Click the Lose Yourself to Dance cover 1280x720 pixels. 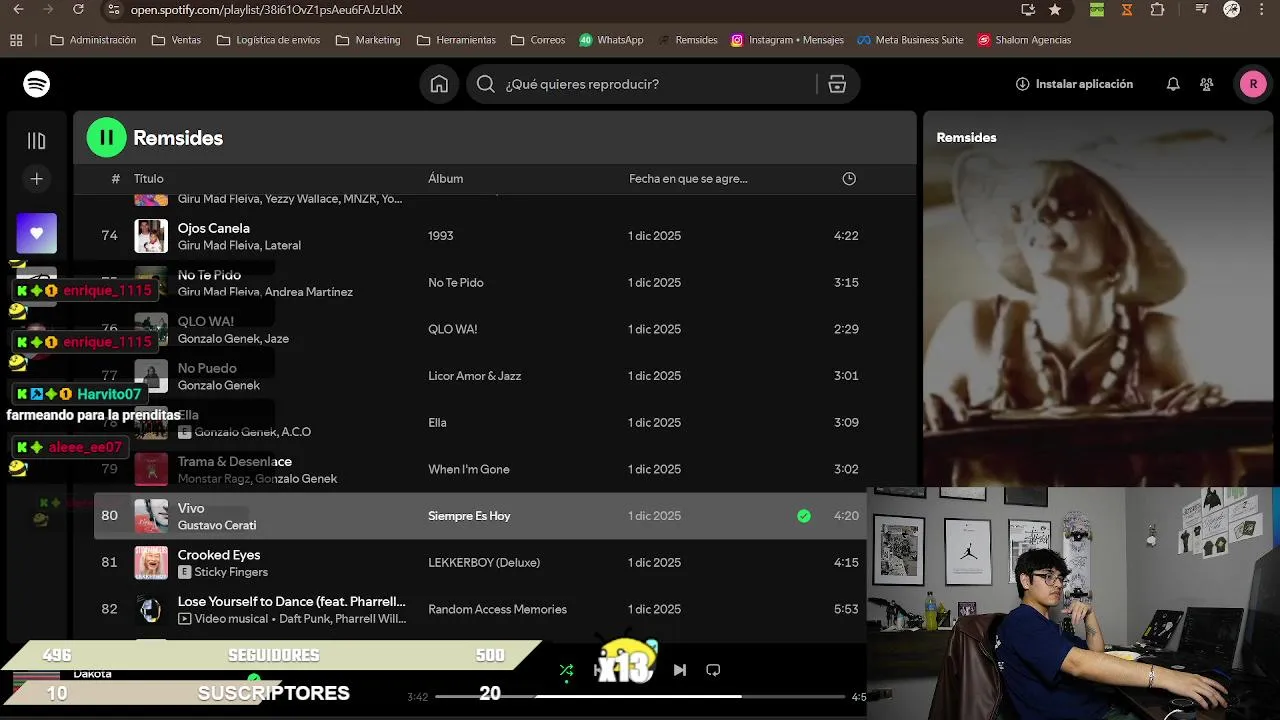[151, 610]
